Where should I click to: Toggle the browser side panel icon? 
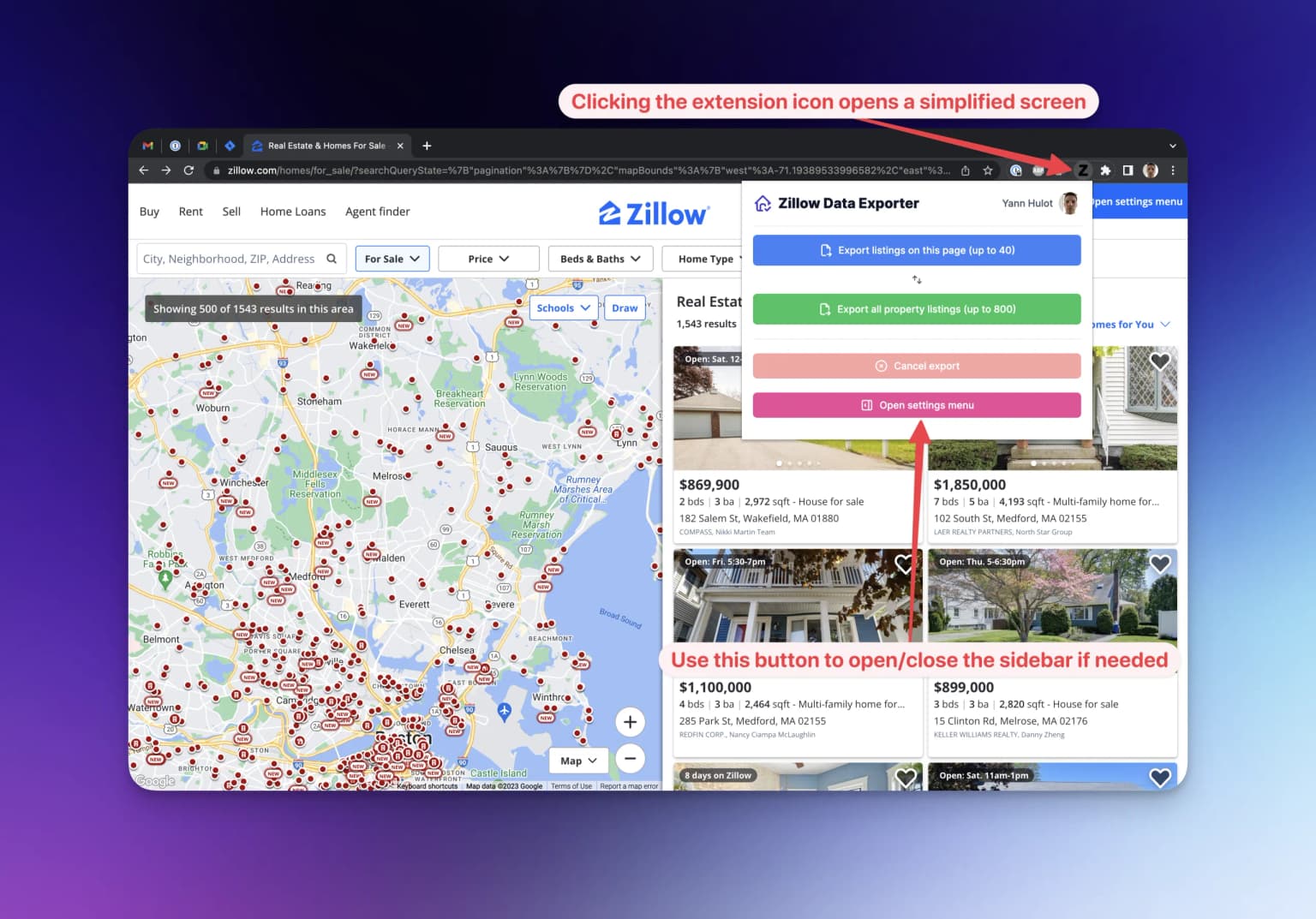[x=1128, y=170]
